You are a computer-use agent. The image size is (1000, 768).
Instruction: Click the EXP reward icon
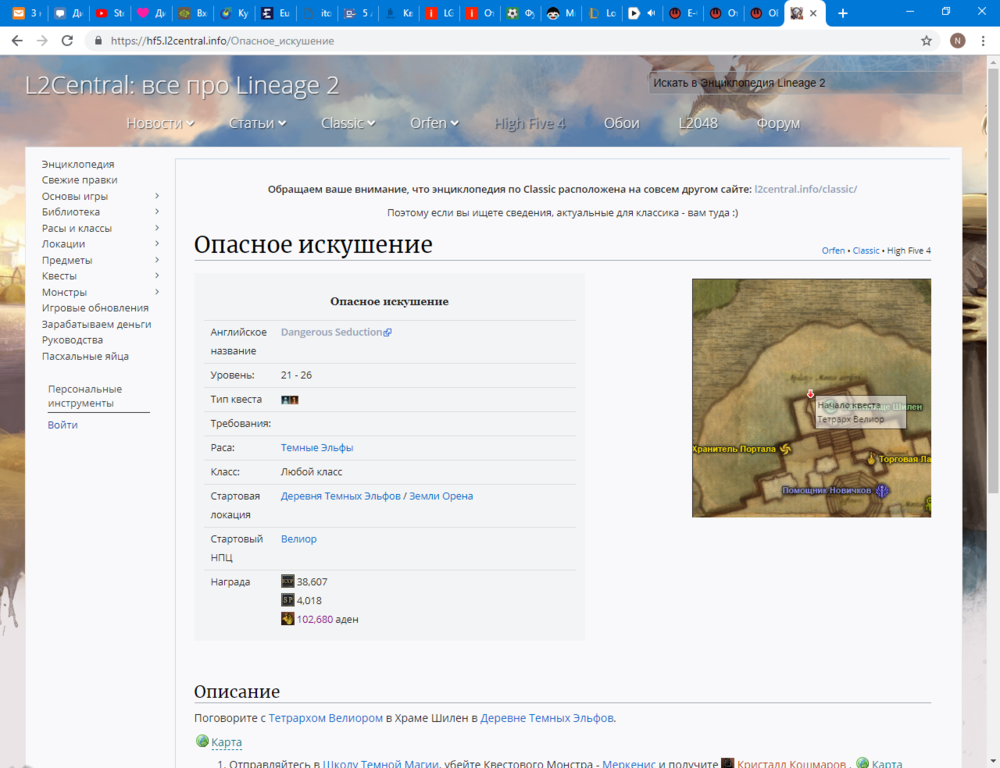click(x=288, y=581)
